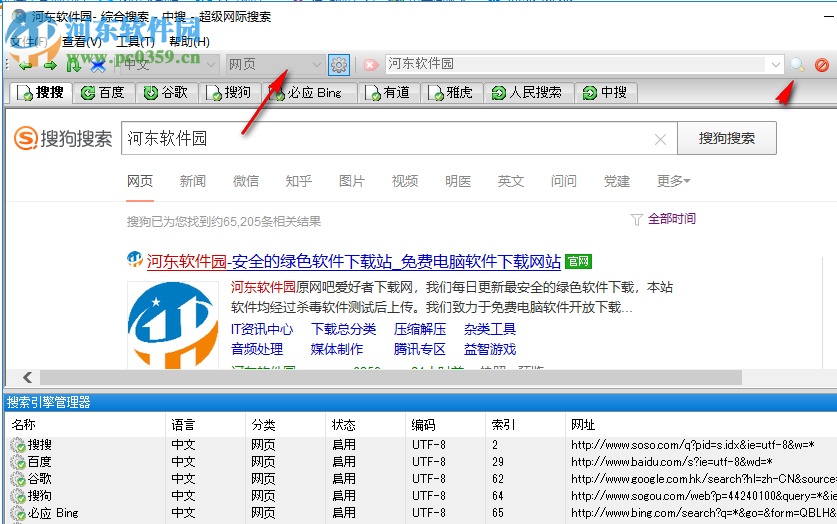Click the green forward arrow in toolbar
This screenshot has width=837, height=524.
click(50, 66)
